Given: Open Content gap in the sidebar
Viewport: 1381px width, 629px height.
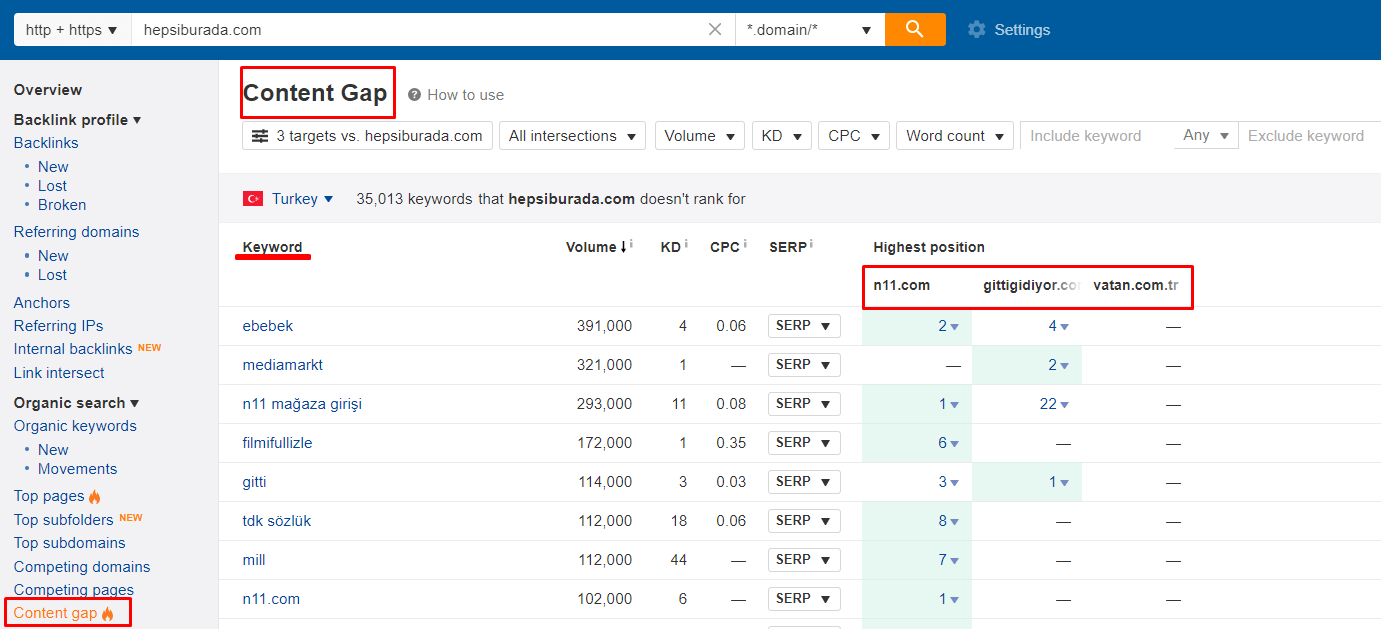Looking at the screenshot, I should [x=56, y=613].
